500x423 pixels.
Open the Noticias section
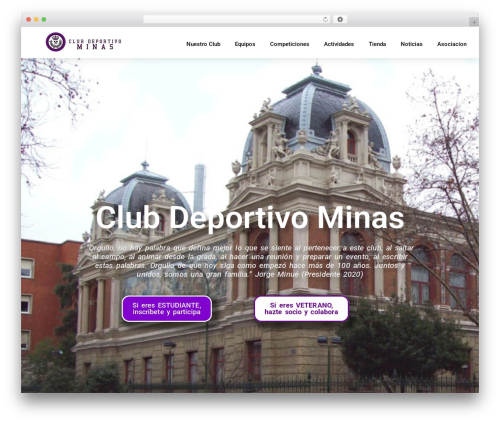click(411, 44)
